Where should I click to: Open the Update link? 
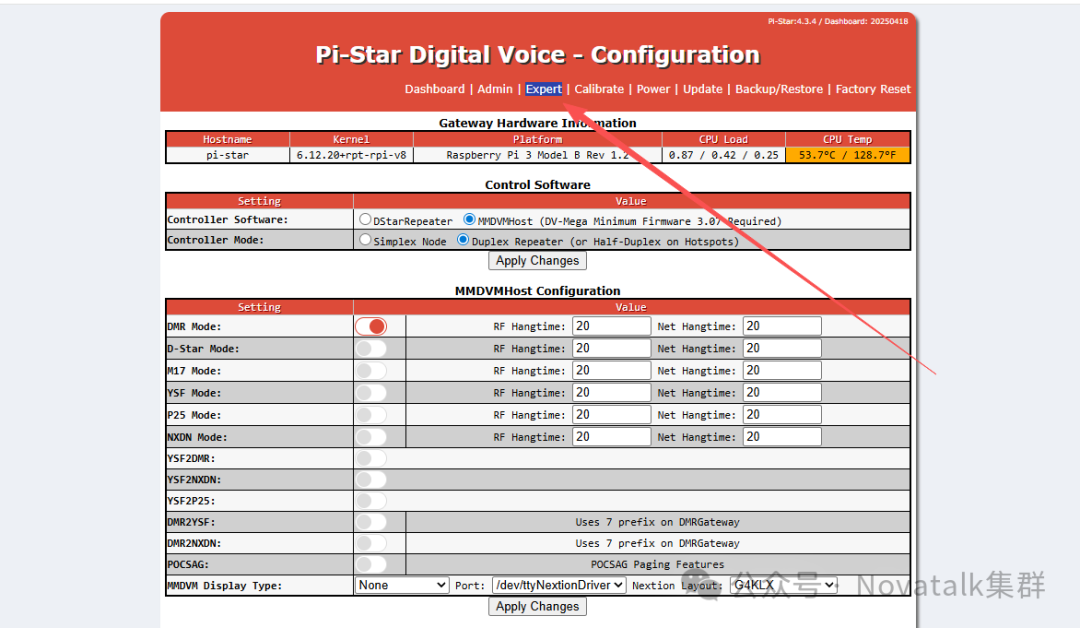pyautogui.click(x=703, y=89)
